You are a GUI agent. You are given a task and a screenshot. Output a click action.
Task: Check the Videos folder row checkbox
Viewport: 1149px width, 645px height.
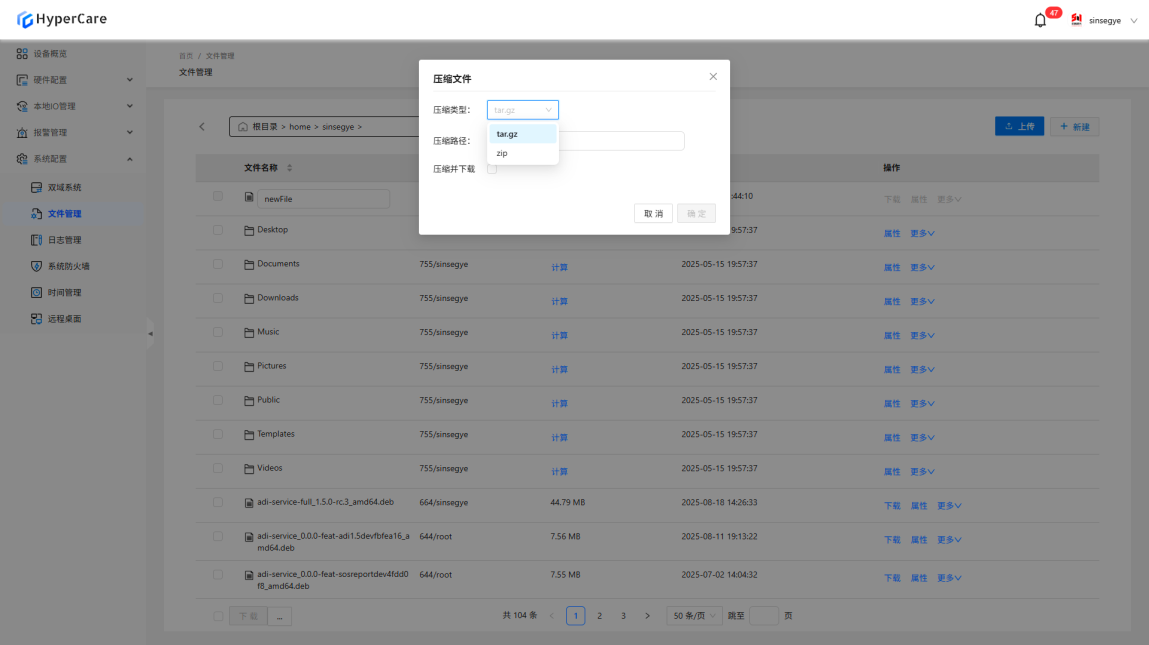click(218, 468)
